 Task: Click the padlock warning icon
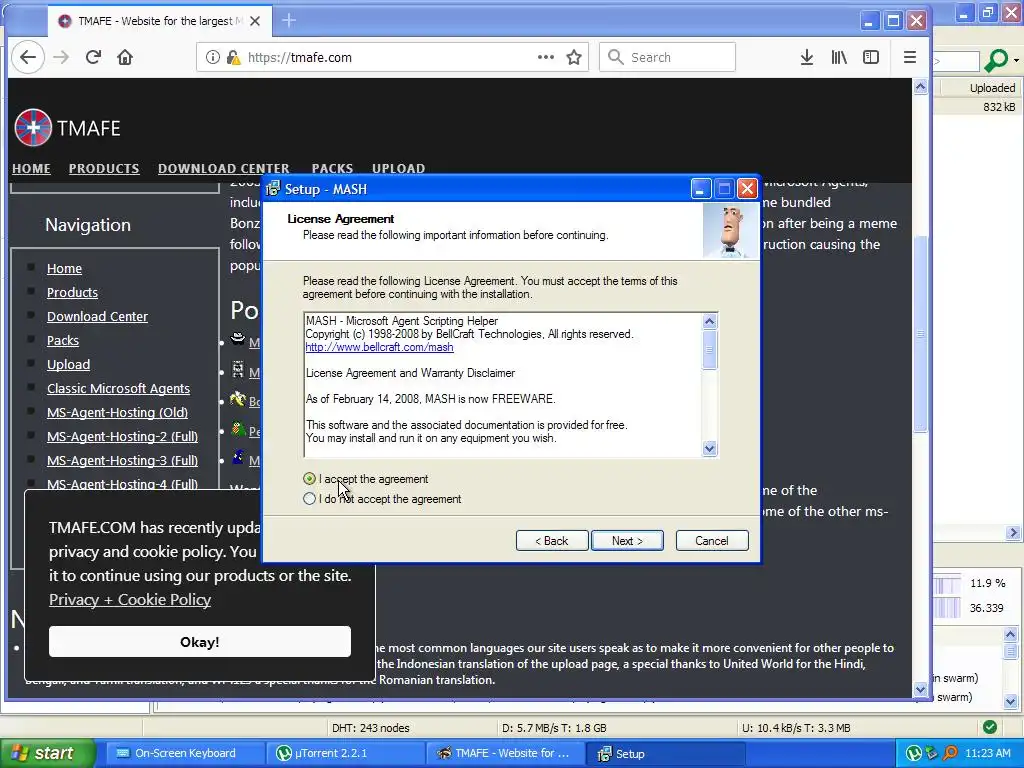pos(233,57)
